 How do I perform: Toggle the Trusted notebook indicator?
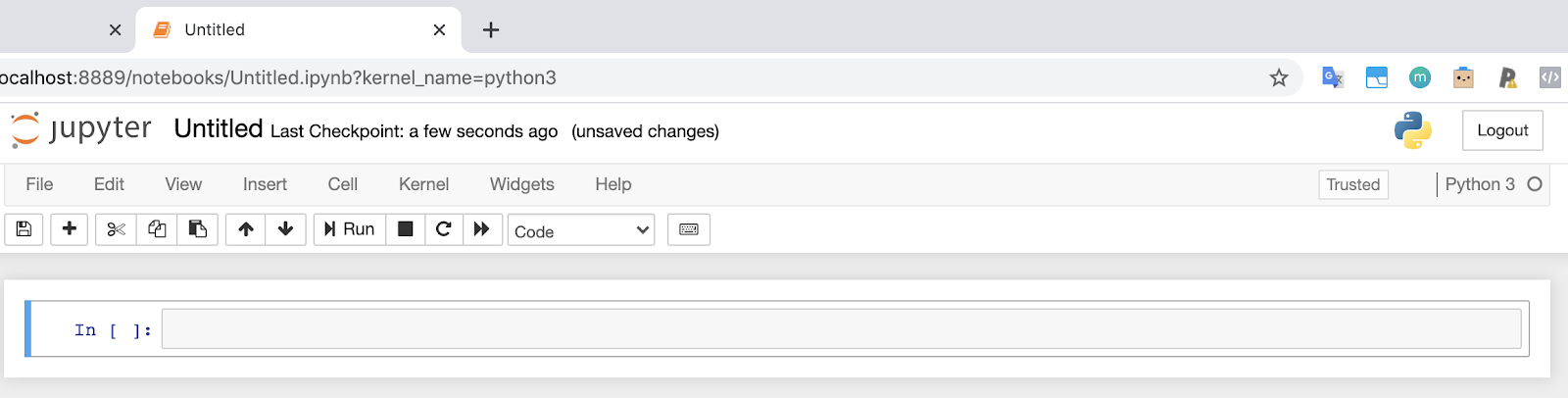(x=1352, y=184)
